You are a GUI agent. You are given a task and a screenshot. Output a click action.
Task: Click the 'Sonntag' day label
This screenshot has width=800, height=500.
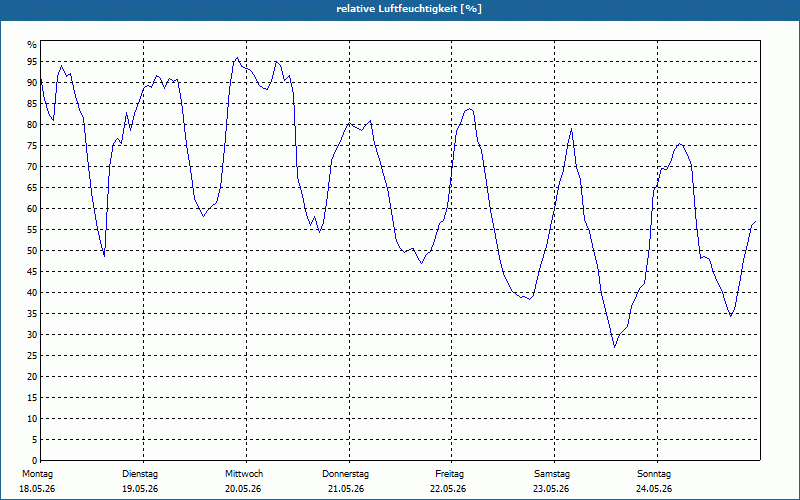pos(654,474)
